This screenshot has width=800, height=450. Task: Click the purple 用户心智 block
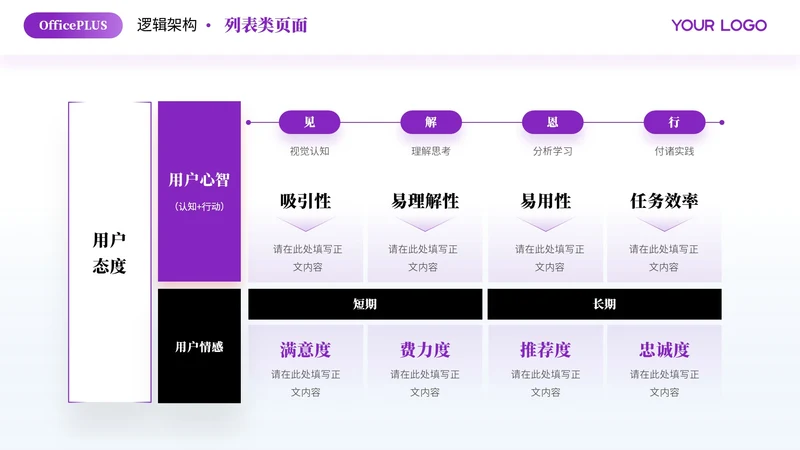[199, 191]
